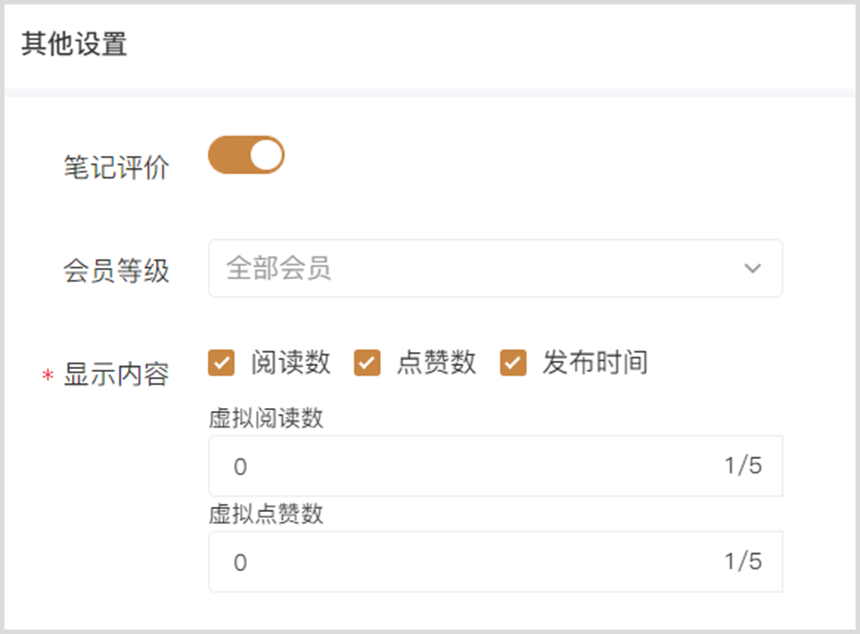Click the red required asterisk icon
Image resolution: width=860 pixels, height=634 pixels.
point(48,376)
